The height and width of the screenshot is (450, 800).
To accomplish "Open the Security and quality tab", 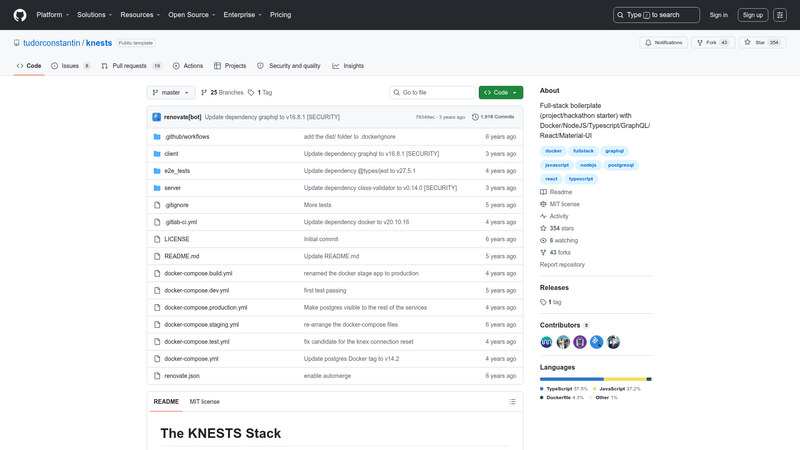I will pos(289,66).
